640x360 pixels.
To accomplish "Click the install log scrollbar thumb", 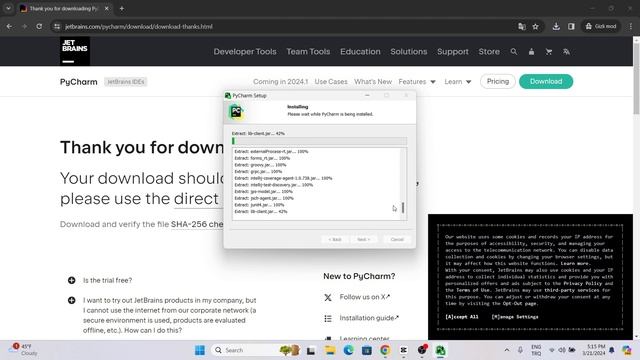I will pyautogui.click(x=403, y=208).
